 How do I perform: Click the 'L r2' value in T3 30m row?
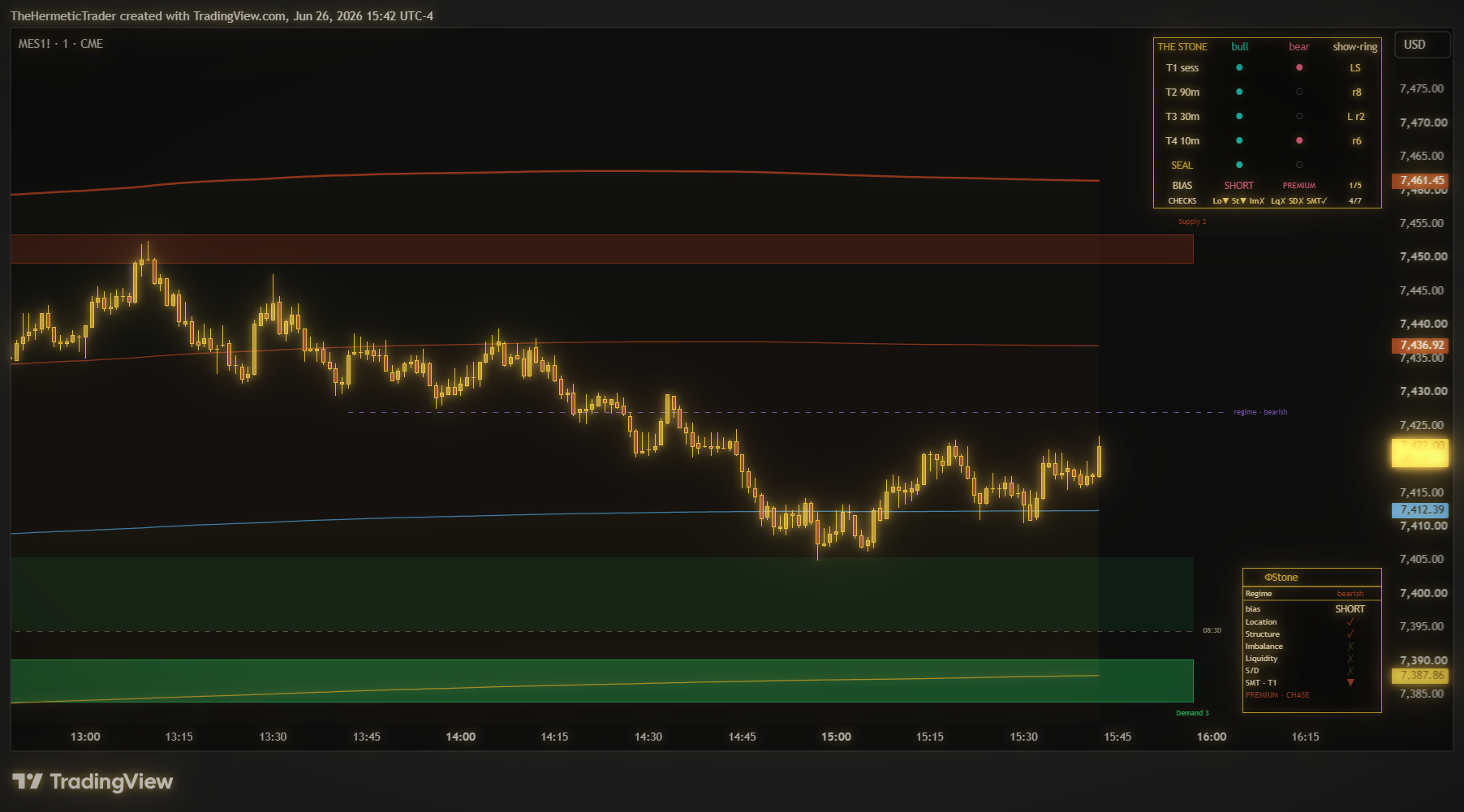click(1356, 117)
